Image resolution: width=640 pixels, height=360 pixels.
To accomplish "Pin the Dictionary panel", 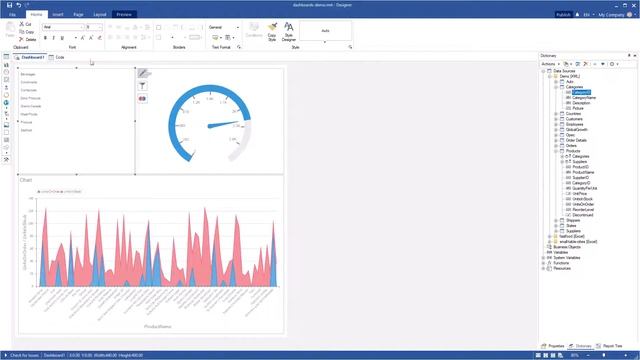I will tap(629, 56).
